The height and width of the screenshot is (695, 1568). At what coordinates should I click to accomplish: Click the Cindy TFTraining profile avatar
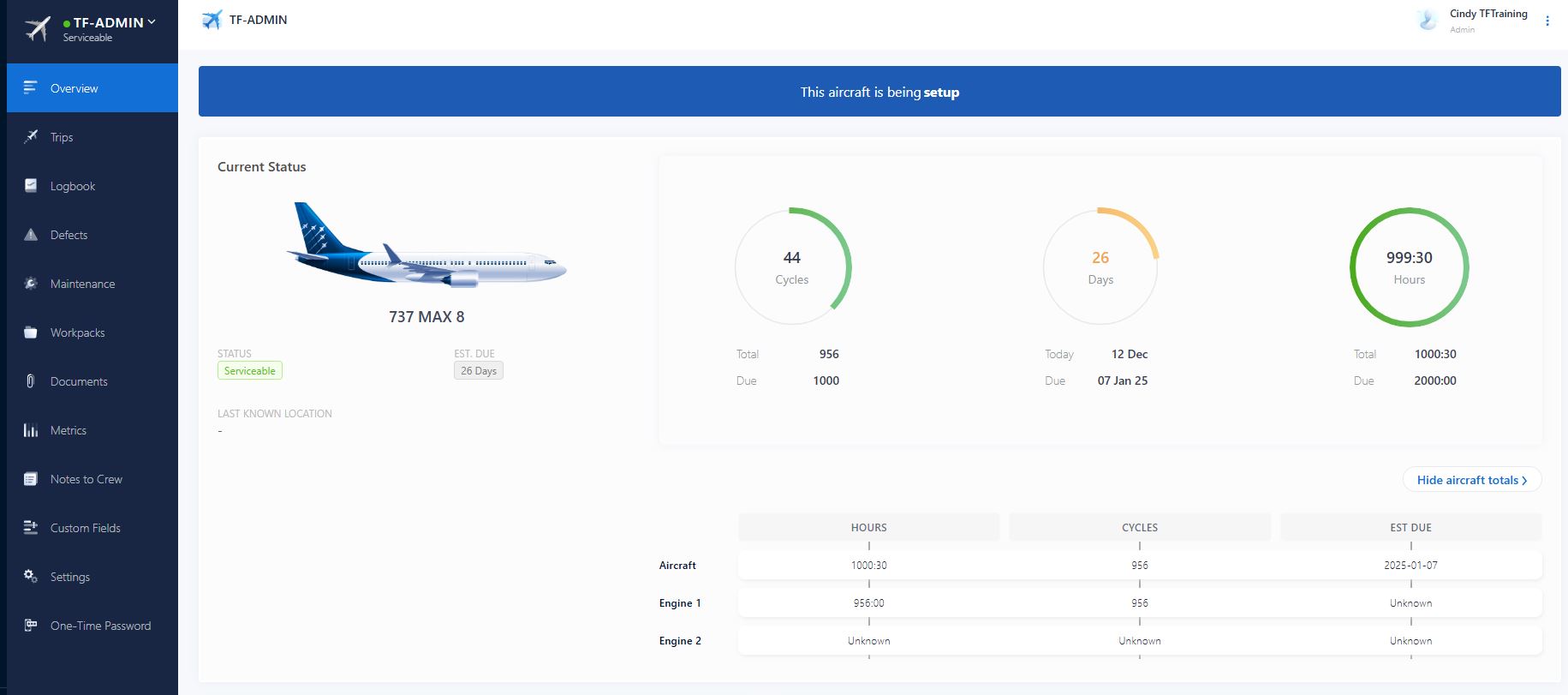click(1427, 21)
